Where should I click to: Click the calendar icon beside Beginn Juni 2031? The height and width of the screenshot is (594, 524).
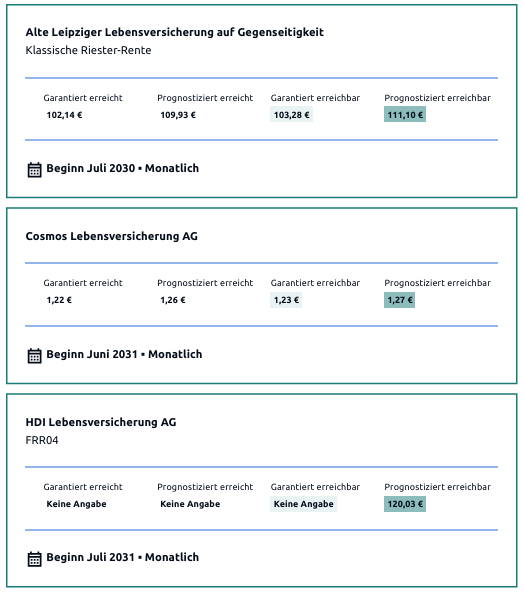point(34,355)
